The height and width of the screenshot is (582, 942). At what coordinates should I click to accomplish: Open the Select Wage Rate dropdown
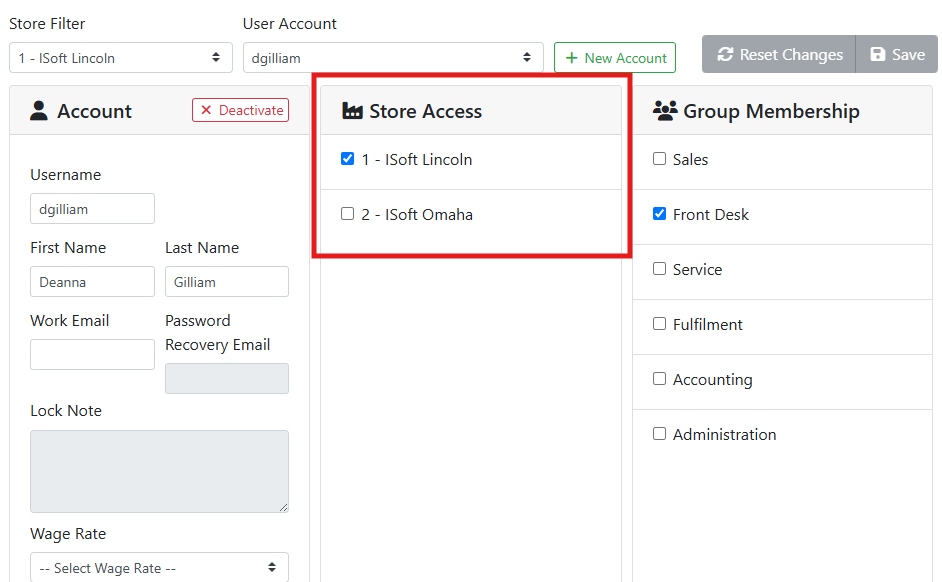[x=159, y=568]
